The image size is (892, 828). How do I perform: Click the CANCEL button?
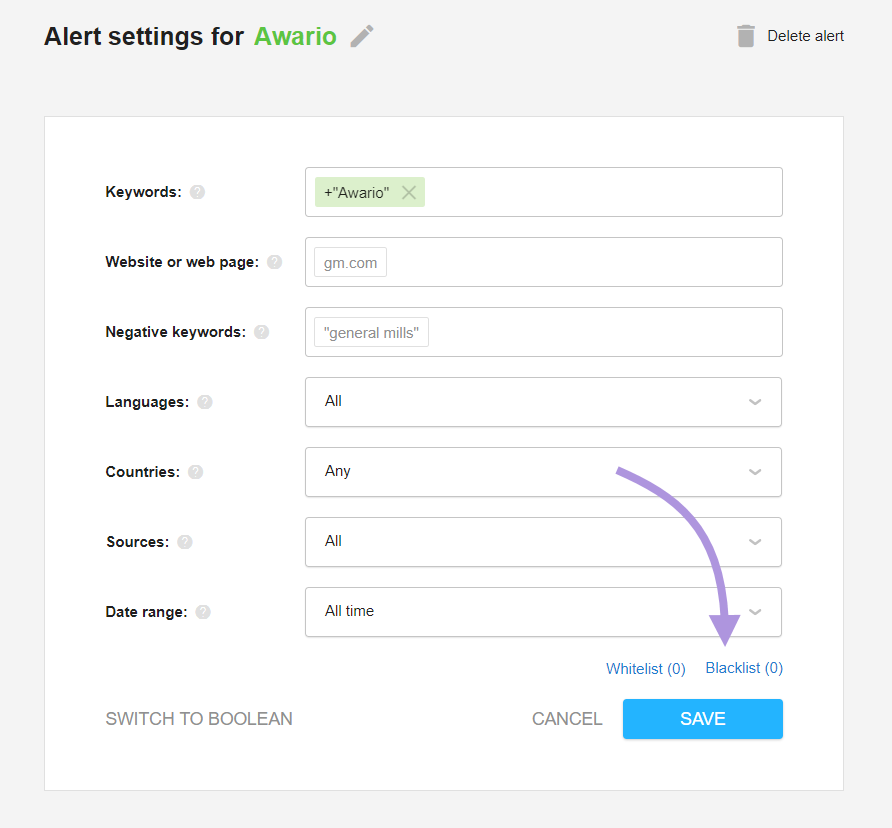pos(567,719)
